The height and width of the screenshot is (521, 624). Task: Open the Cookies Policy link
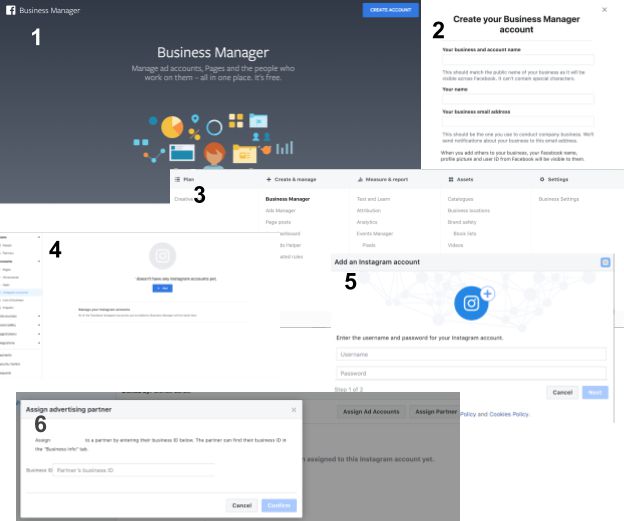pos(509,414)
